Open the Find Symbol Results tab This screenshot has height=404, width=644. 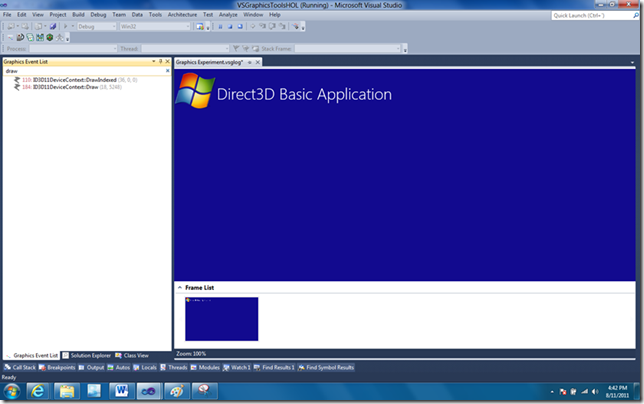(x=326, y=367)
